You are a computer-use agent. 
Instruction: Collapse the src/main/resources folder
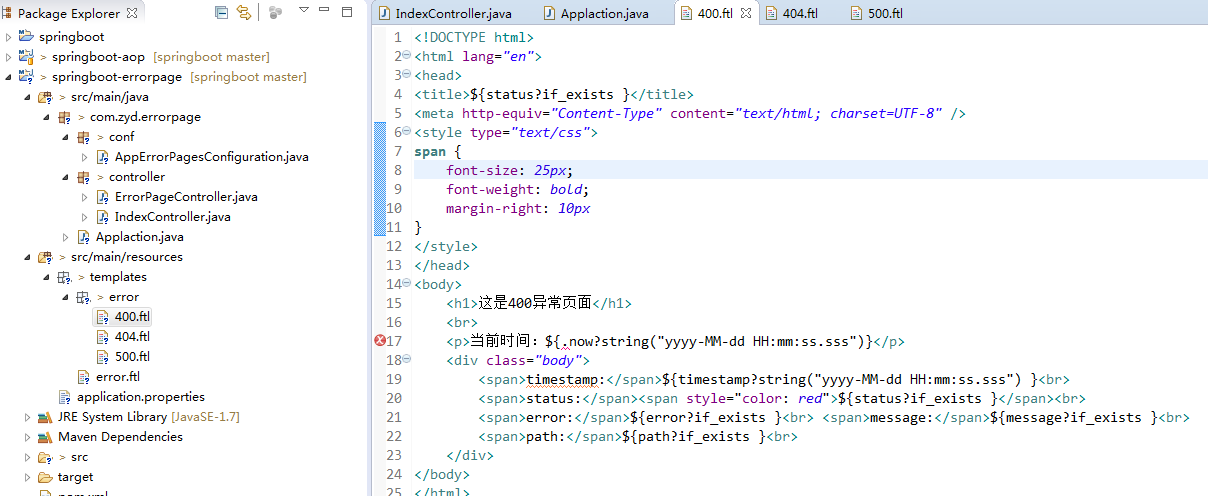(27, 257)
